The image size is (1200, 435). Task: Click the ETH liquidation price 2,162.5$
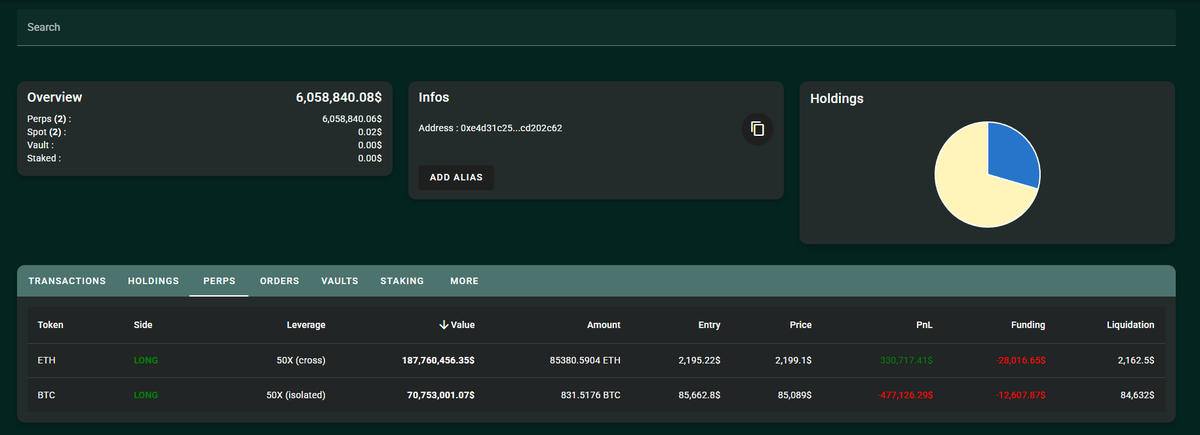[x=1136, y=360]
